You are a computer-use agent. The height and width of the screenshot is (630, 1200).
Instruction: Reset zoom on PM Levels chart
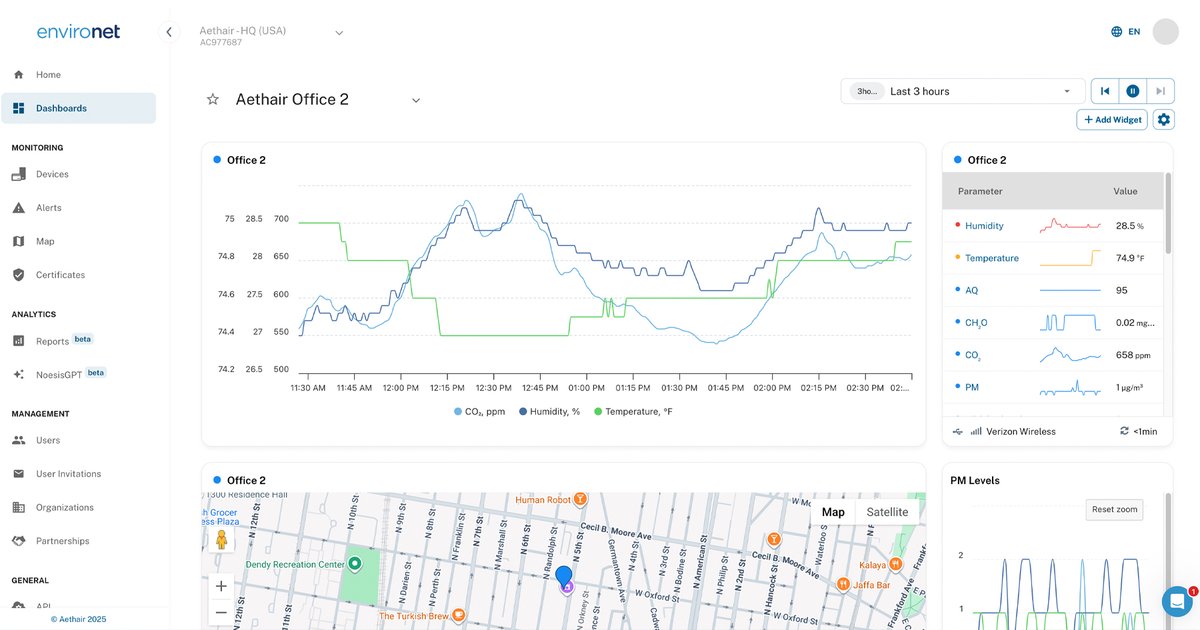[x=1116, y=509]
